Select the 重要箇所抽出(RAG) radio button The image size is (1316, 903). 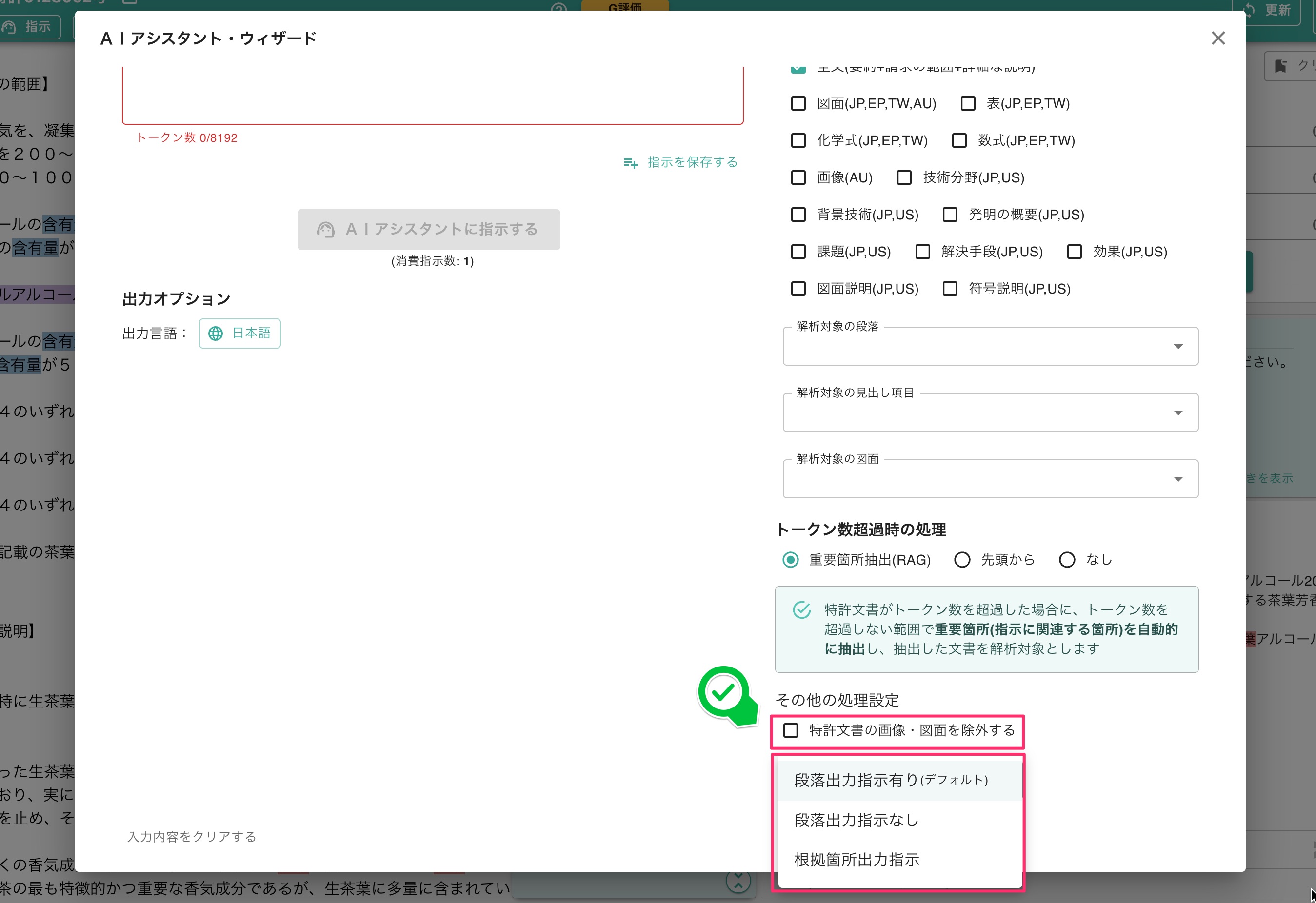(x=791, y=560)
